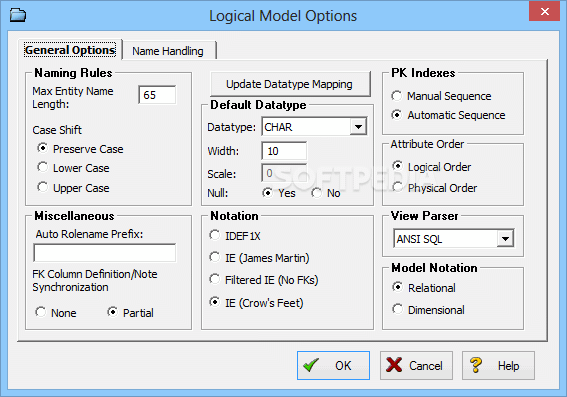Click the Auto Rolename Prefix field
The image size is (567, 397).
pos(105,253)
